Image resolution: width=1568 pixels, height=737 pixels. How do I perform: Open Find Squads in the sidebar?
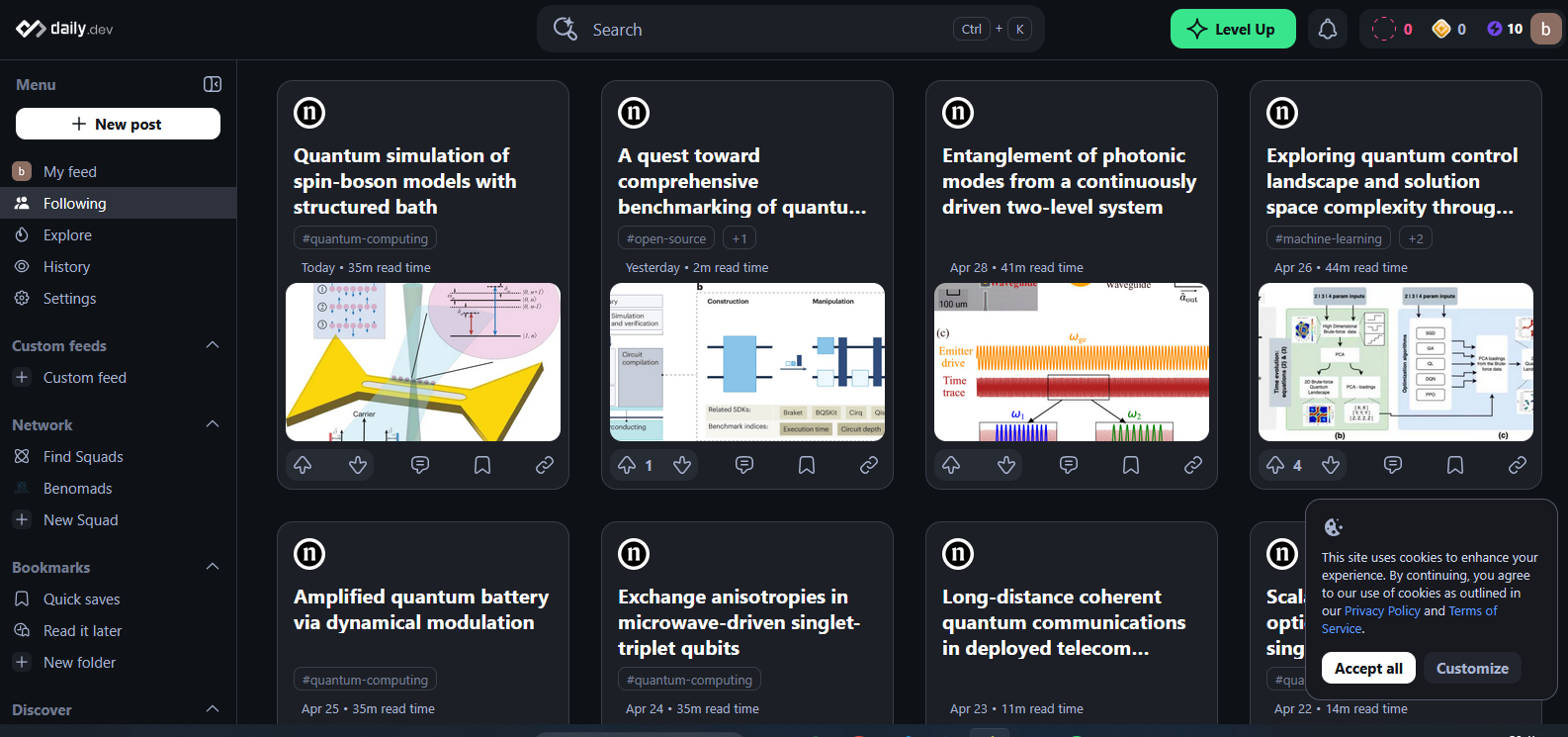tap(119, 456)
